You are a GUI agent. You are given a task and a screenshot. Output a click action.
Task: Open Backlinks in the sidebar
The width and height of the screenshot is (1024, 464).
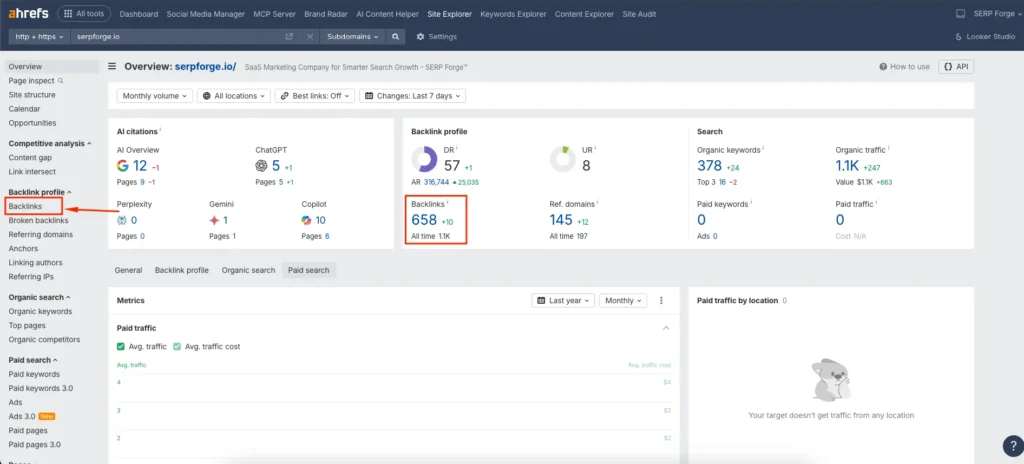26,206
